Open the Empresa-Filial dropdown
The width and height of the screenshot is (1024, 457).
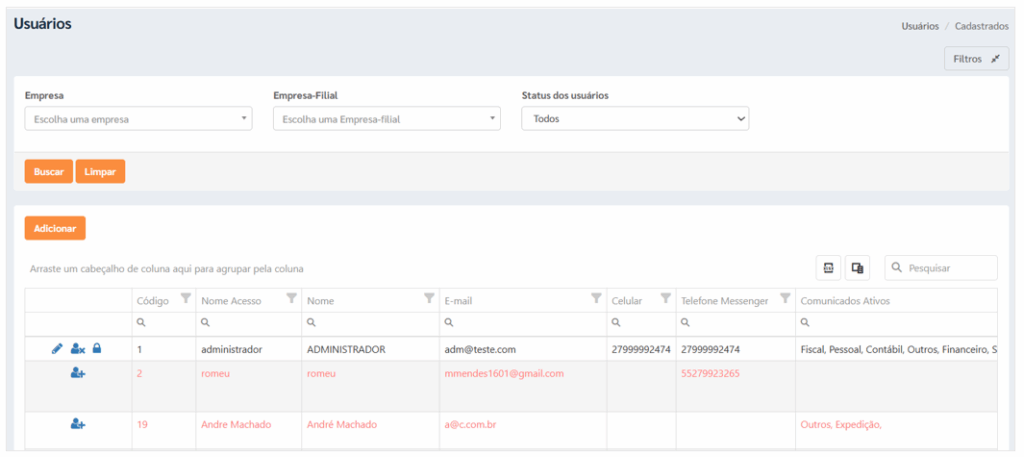coord(387,119)
